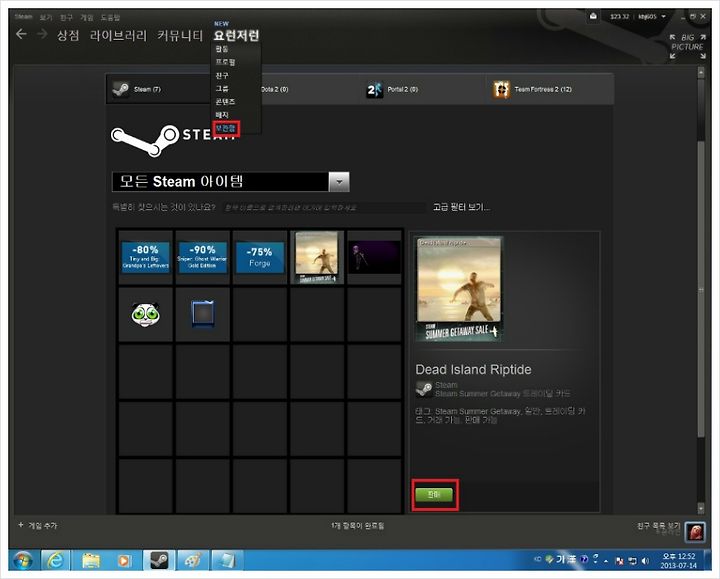Select the blue framed square item
Viewport: 720px width, 579px height.
click(x=202, y=315)
